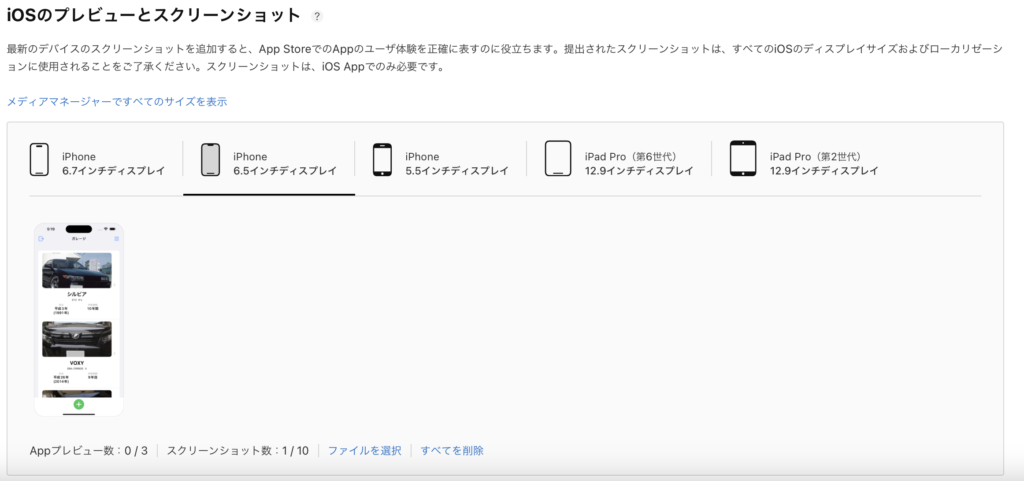The height and width of the screenshot is (481, 1024).
Task: Open メディアマネージャーですべてのサイズを表示 link
Action: coord(117,102)
